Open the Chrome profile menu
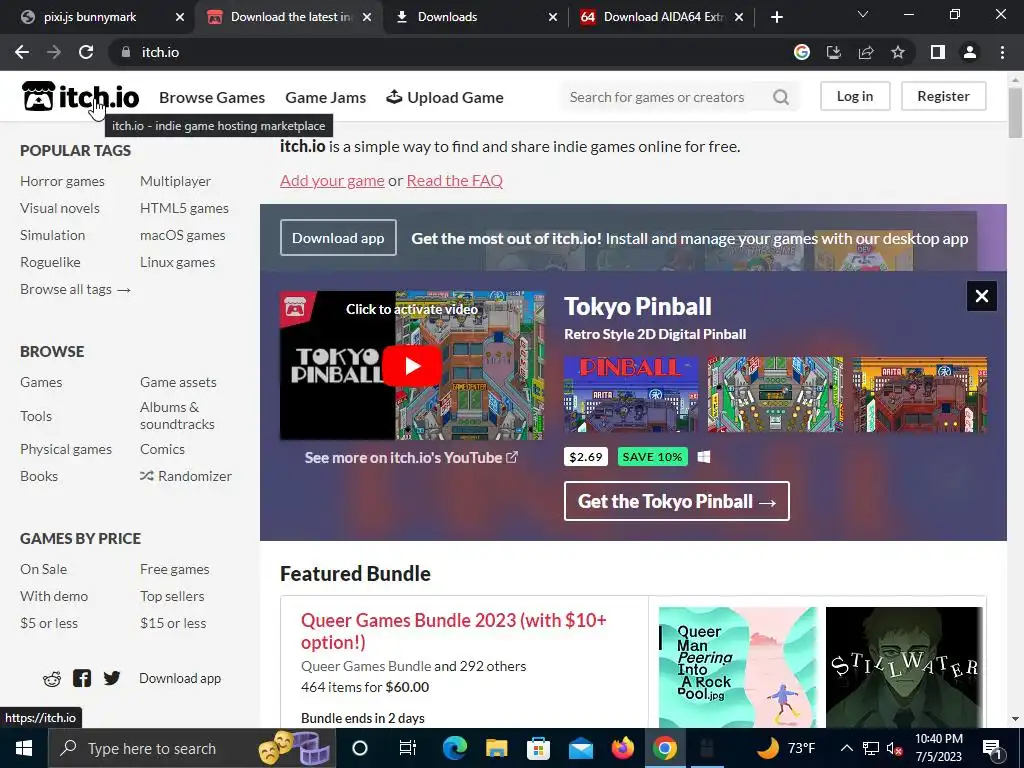 pos(970,52)
